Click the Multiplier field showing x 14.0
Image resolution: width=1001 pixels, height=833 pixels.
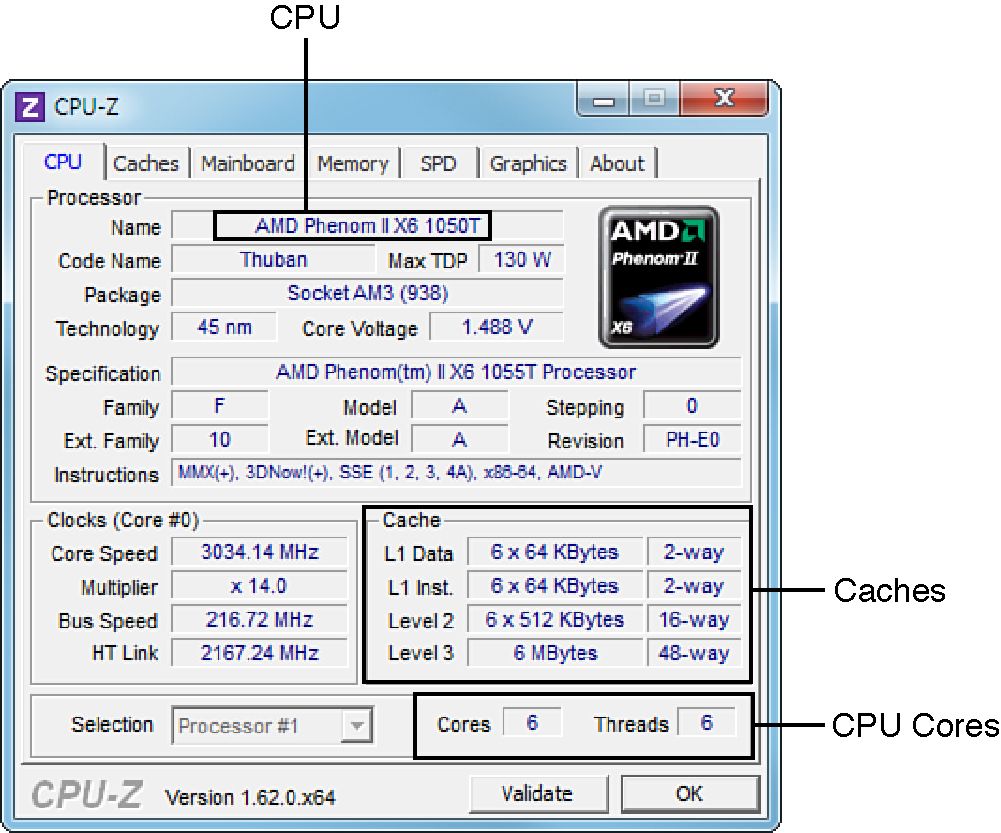pos(259,586)
